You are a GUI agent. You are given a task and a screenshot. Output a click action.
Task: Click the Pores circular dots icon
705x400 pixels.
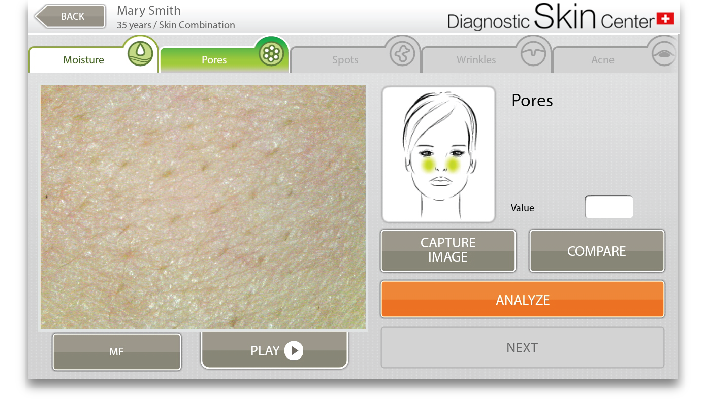point(271,54)
